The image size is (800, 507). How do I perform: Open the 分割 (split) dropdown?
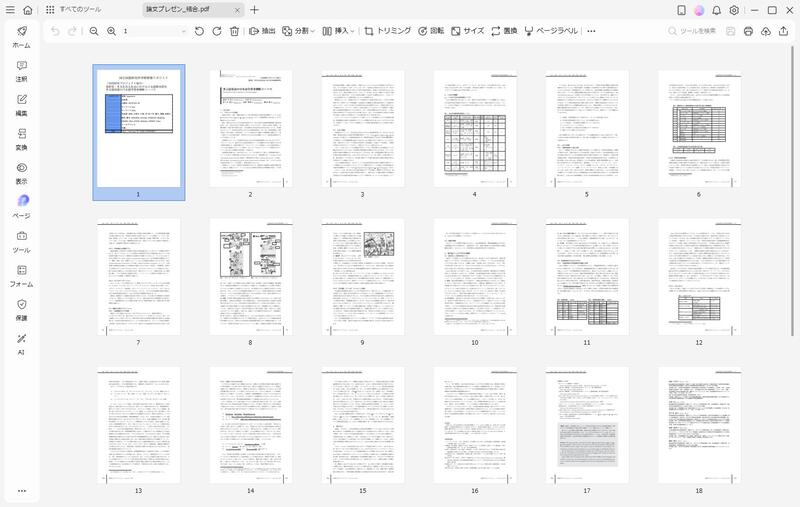click(298, 31)
